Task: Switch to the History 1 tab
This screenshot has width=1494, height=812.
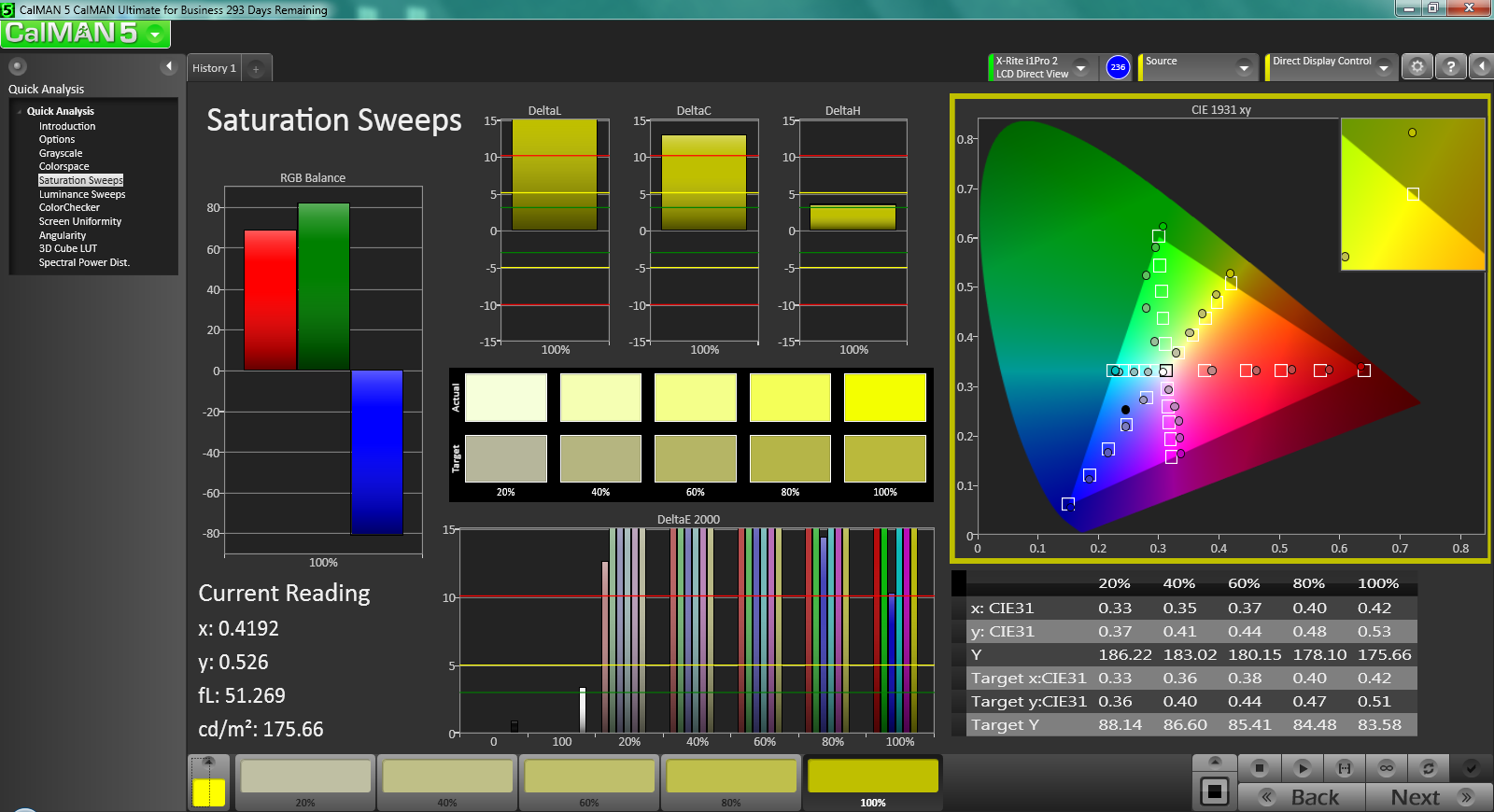Action: (215, 68)
